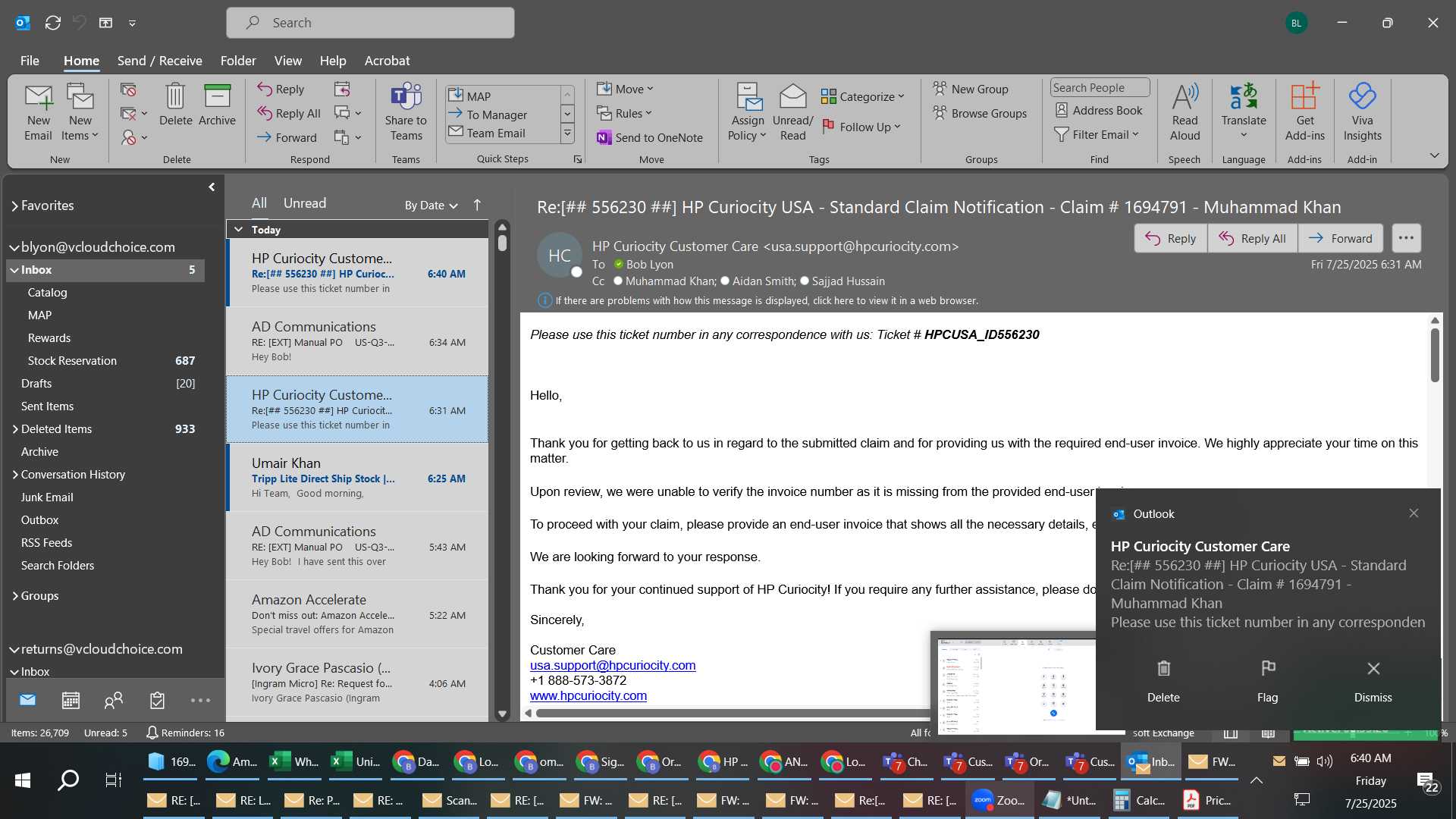This screenshot has height=819, width=1456.
Task: Switch to the Send / Receive tab
Action: click(159, 61)
